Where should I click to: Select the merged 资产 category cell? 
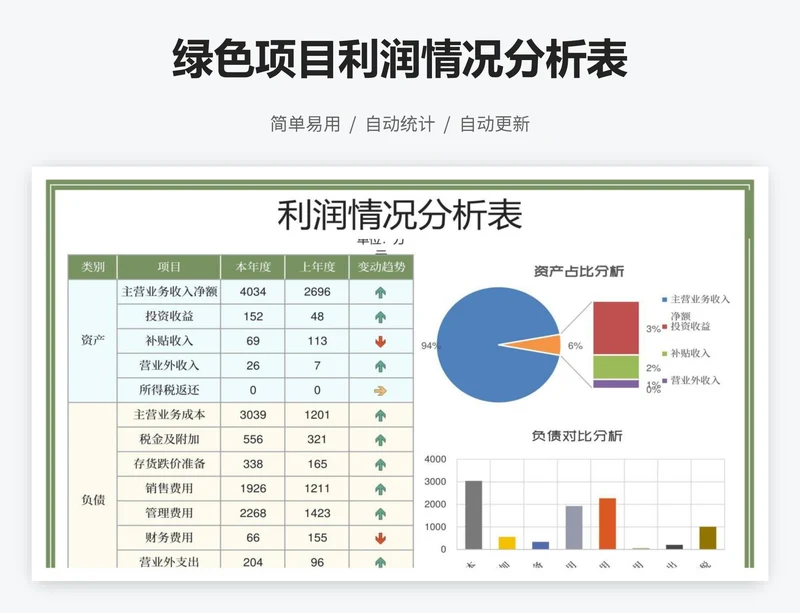[x=93, y=341]
